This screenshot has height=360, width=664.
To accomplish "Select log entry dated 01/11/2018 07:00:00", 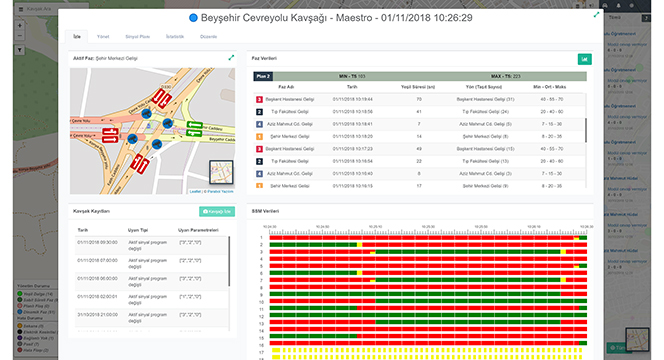I will tap(152, 263).
